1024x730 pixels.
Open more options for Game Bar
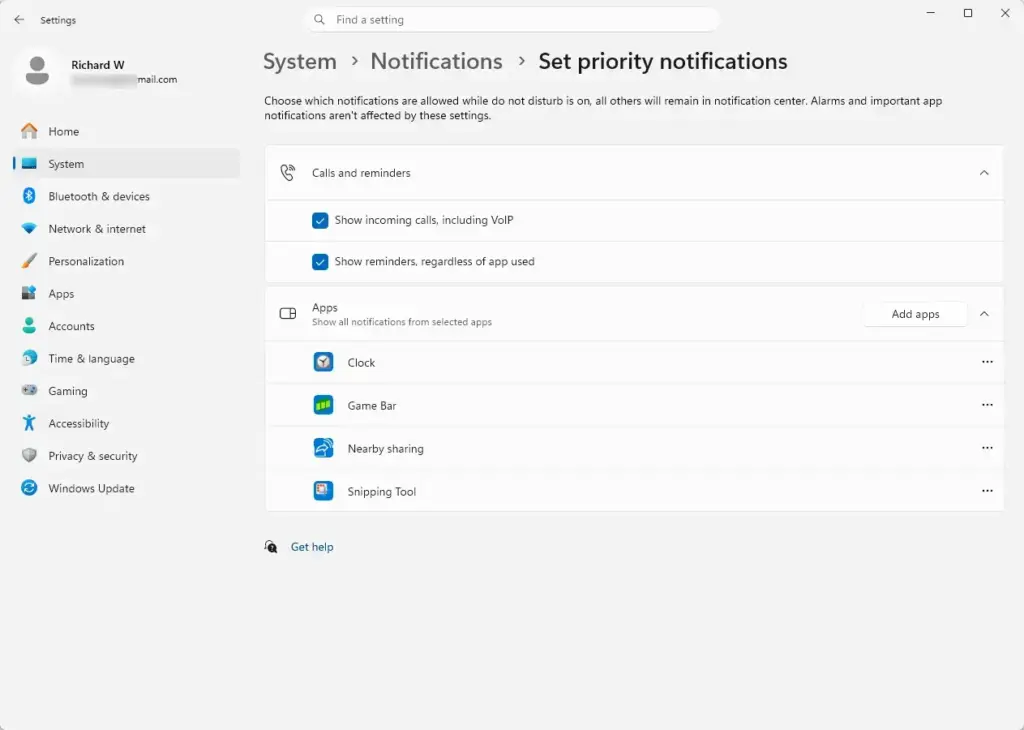point(987,405)
